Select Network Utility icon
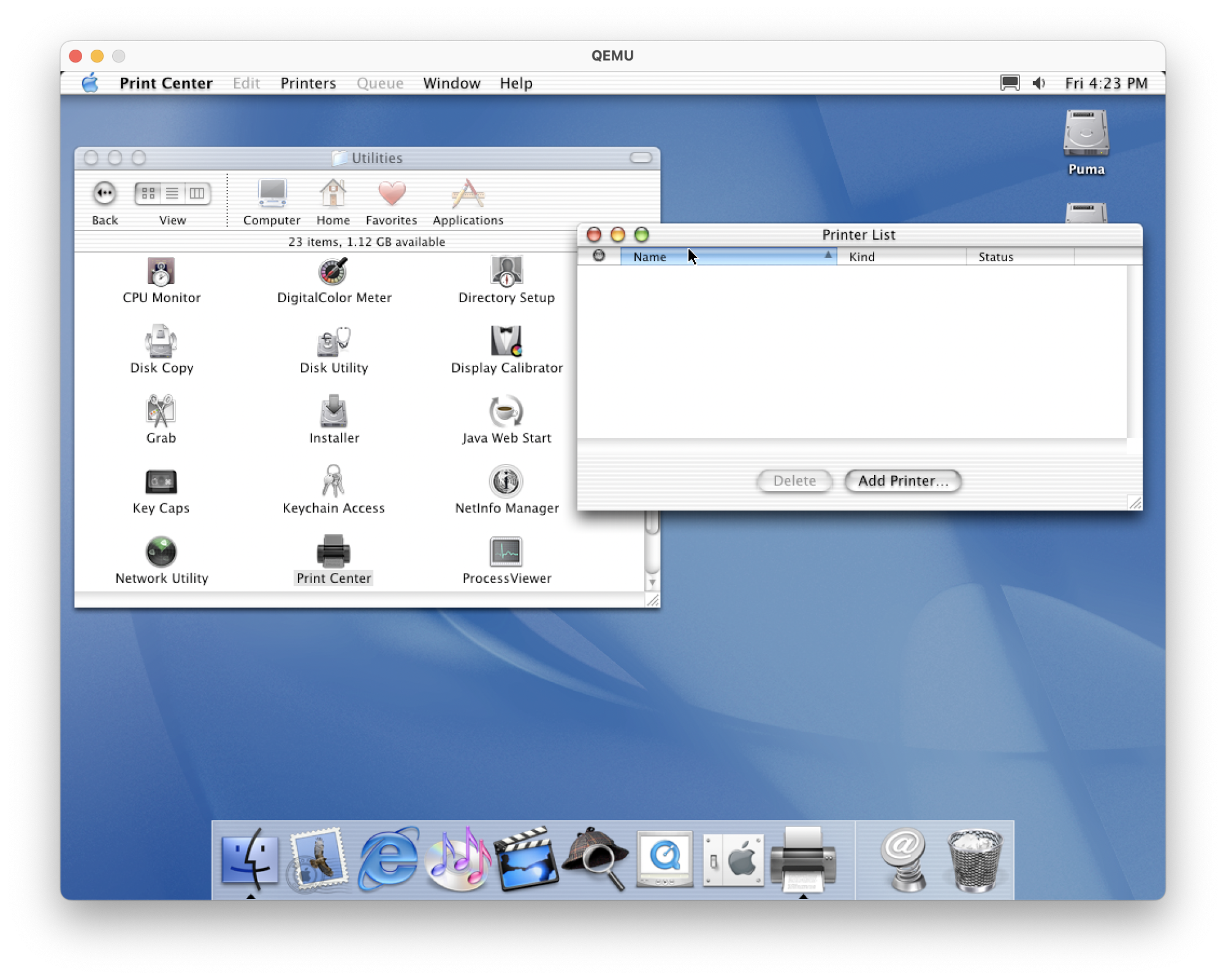Screen dimensions: 1226x980 point(161,552)
